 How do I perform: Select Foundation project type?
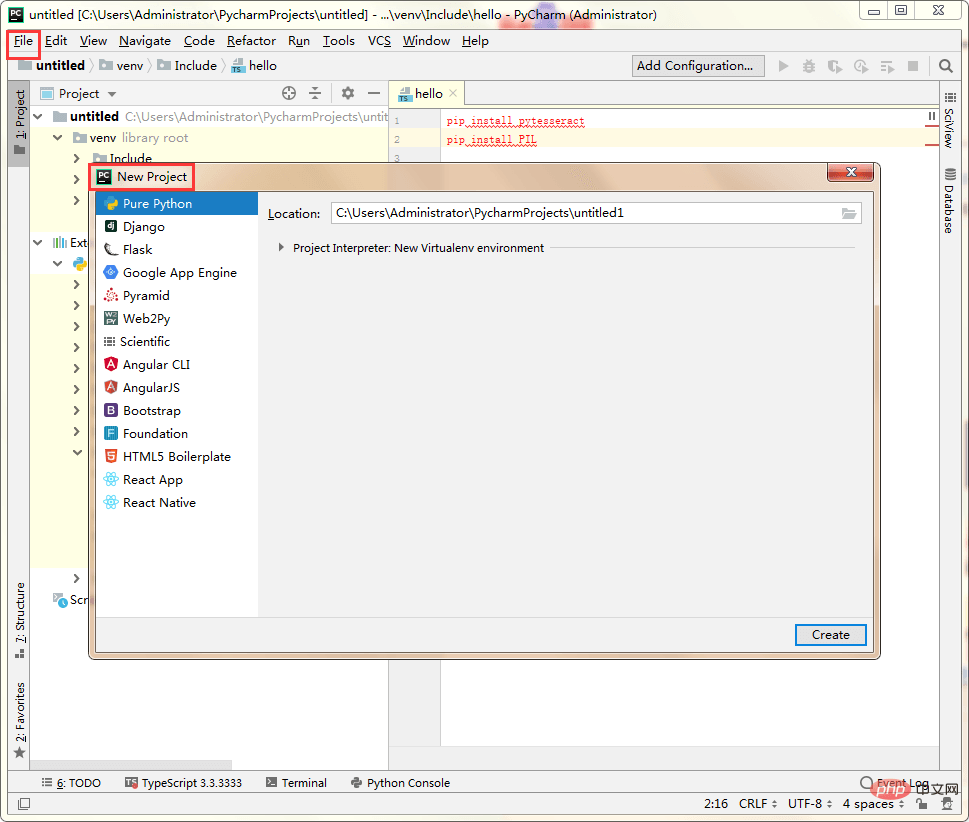177,433
